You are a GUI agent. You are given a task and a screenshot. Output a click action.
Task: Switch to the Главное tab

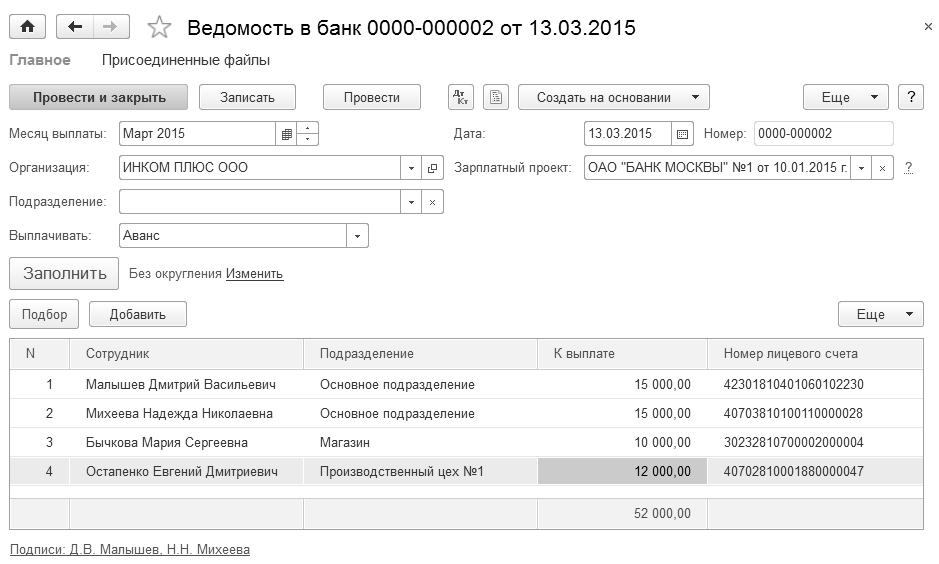40,60
